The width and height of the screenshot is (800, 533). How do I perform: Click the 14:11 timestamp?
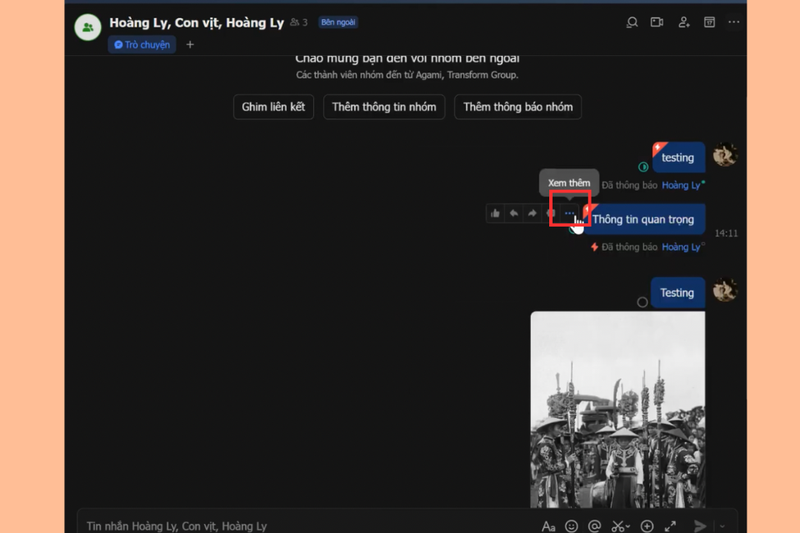tap(726, 234)
